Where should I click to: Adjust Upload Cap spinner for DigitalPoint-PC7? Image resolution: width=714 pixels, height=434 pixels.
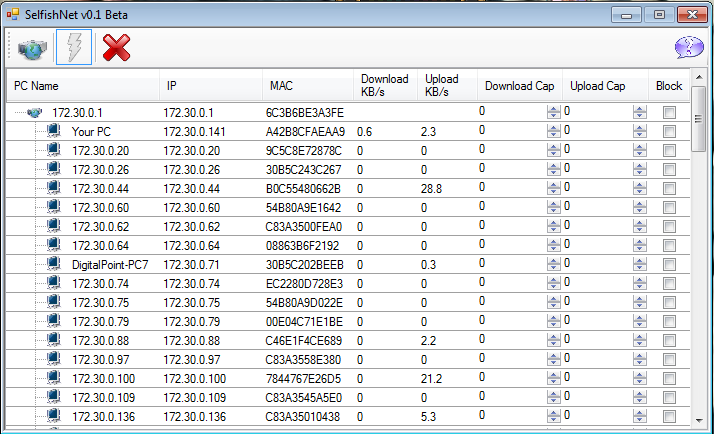(x=639, y=264)
